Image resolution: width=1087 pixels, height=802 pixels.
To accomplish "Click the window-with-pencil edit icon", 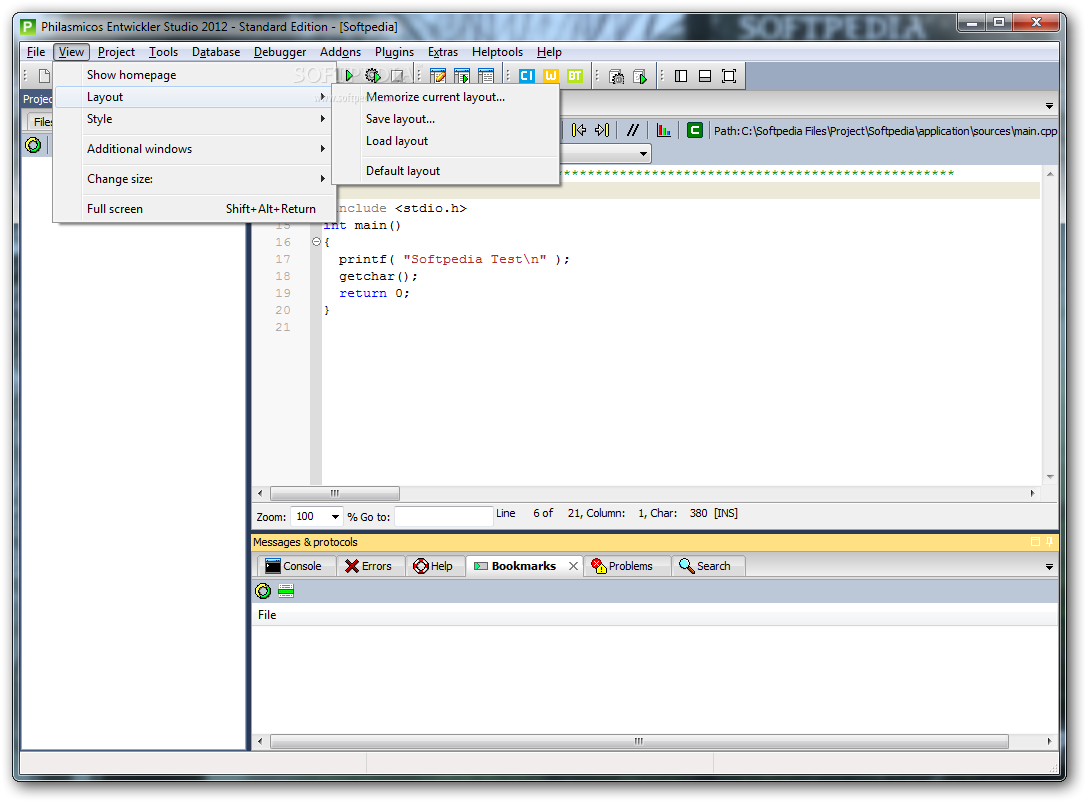I will coord(438,76).
